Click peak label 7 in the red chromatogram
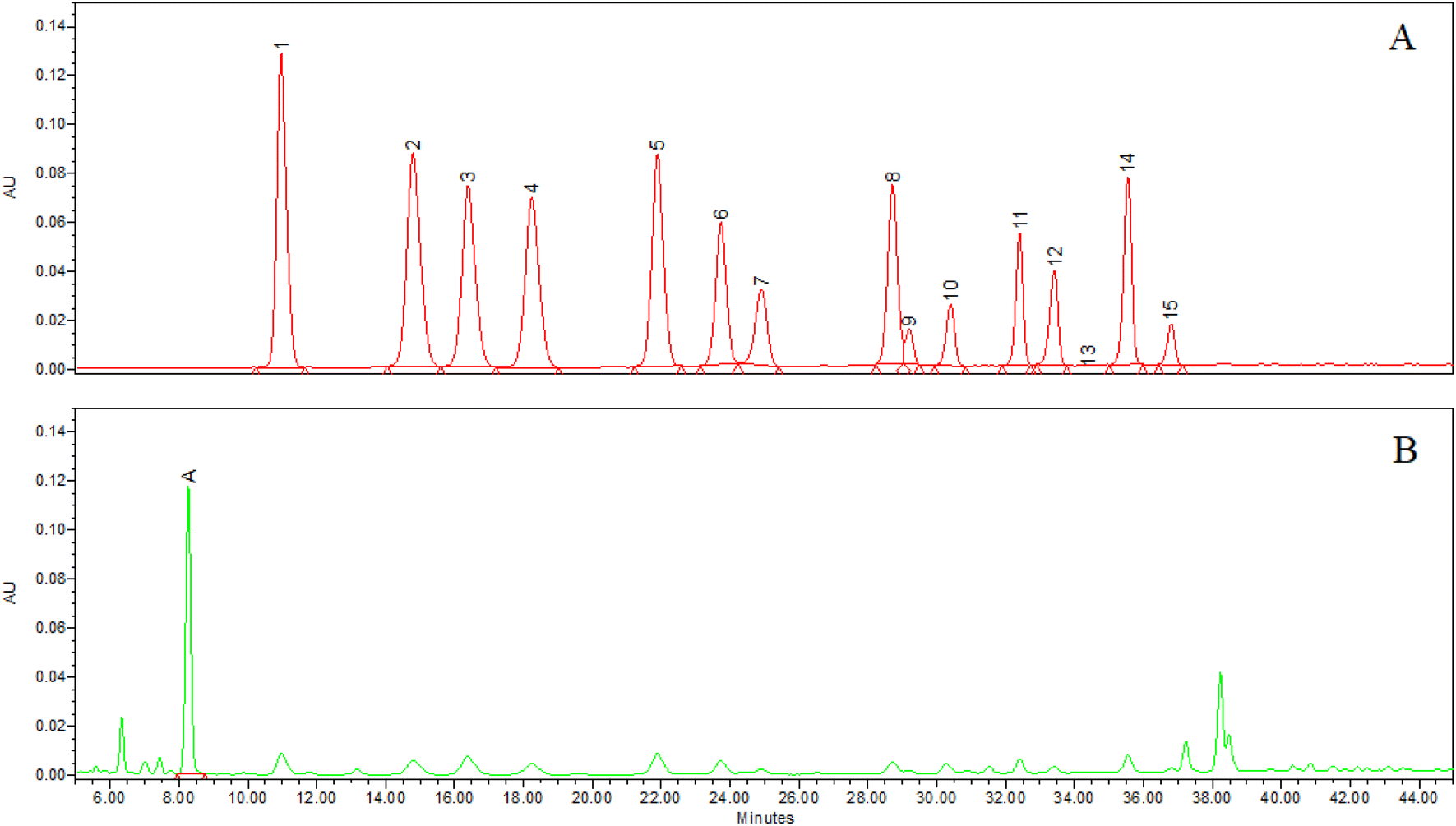Screen dimensions: 1456x826 pos(761,282)
